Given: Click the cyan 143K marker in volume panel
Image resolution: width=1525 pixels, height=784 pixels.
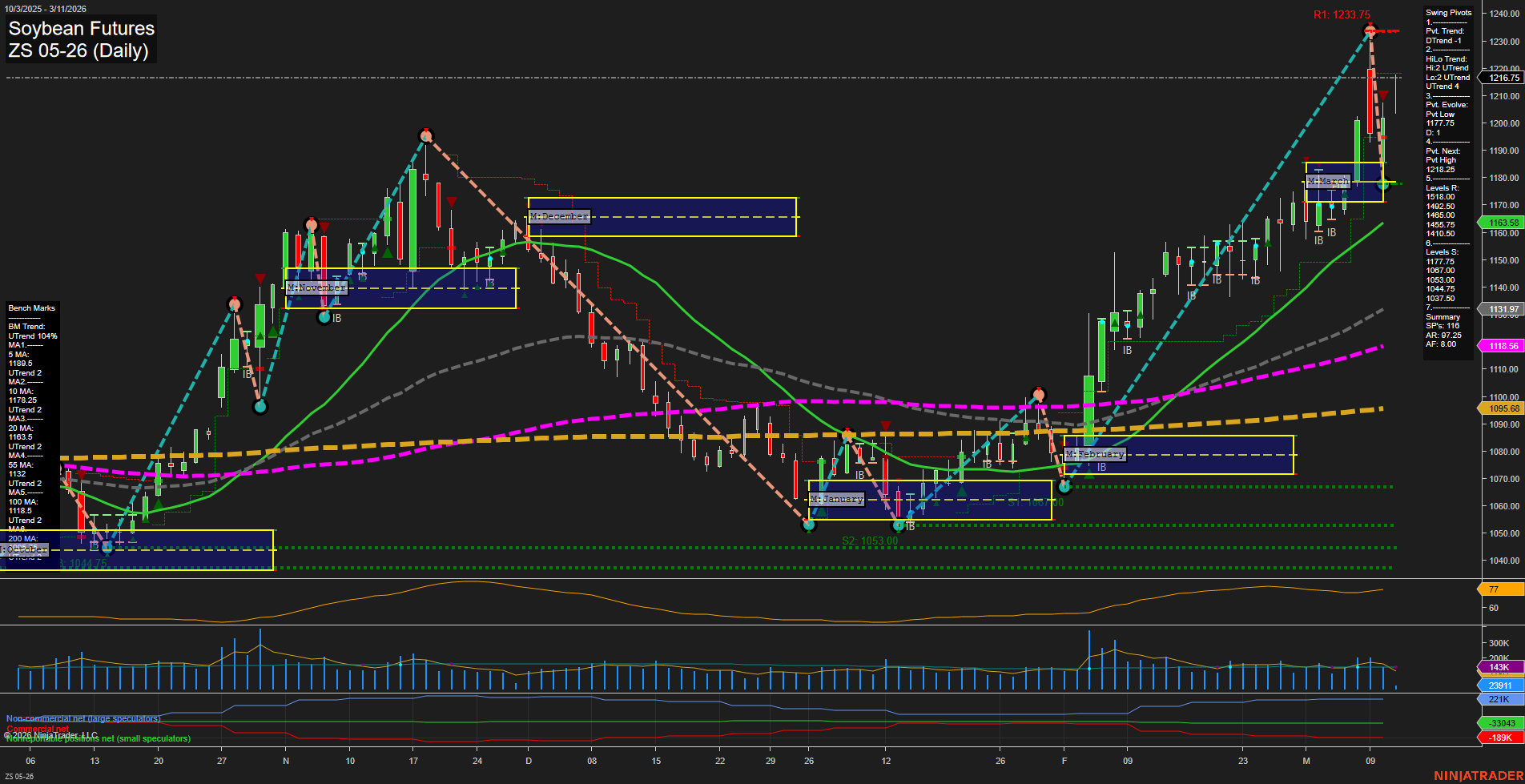Looking at the screenshot, I should coord(1501,667).
